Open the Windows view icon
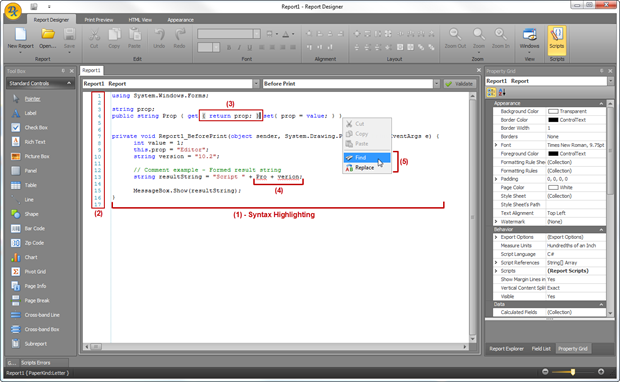This screenshot has height=382, width=620. (529, 35)
